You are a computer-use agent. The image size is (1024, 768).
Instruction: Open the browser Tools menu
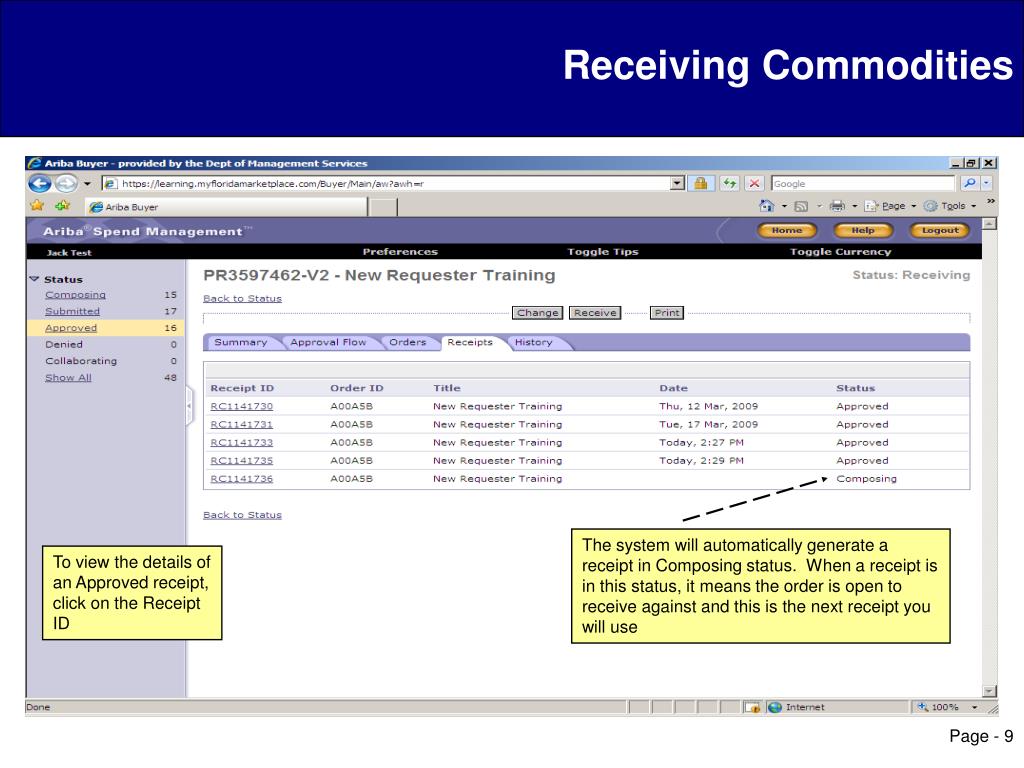pos(950,206)
